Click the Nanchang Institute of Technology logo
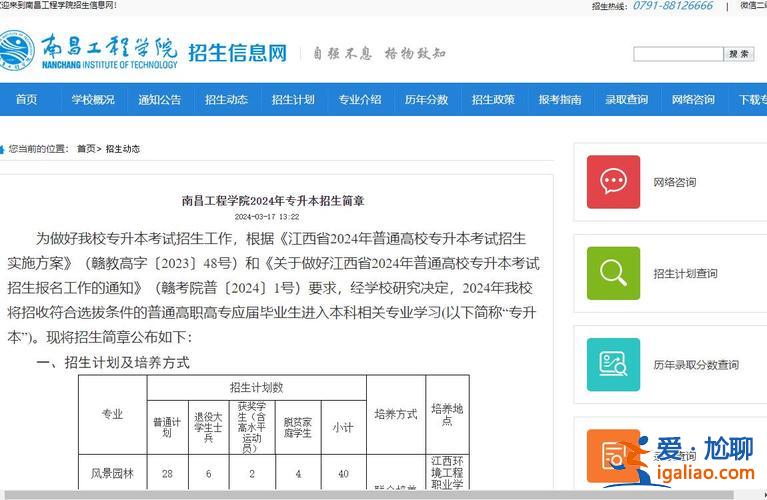This screenshot has width=767, height=500. 89,51
